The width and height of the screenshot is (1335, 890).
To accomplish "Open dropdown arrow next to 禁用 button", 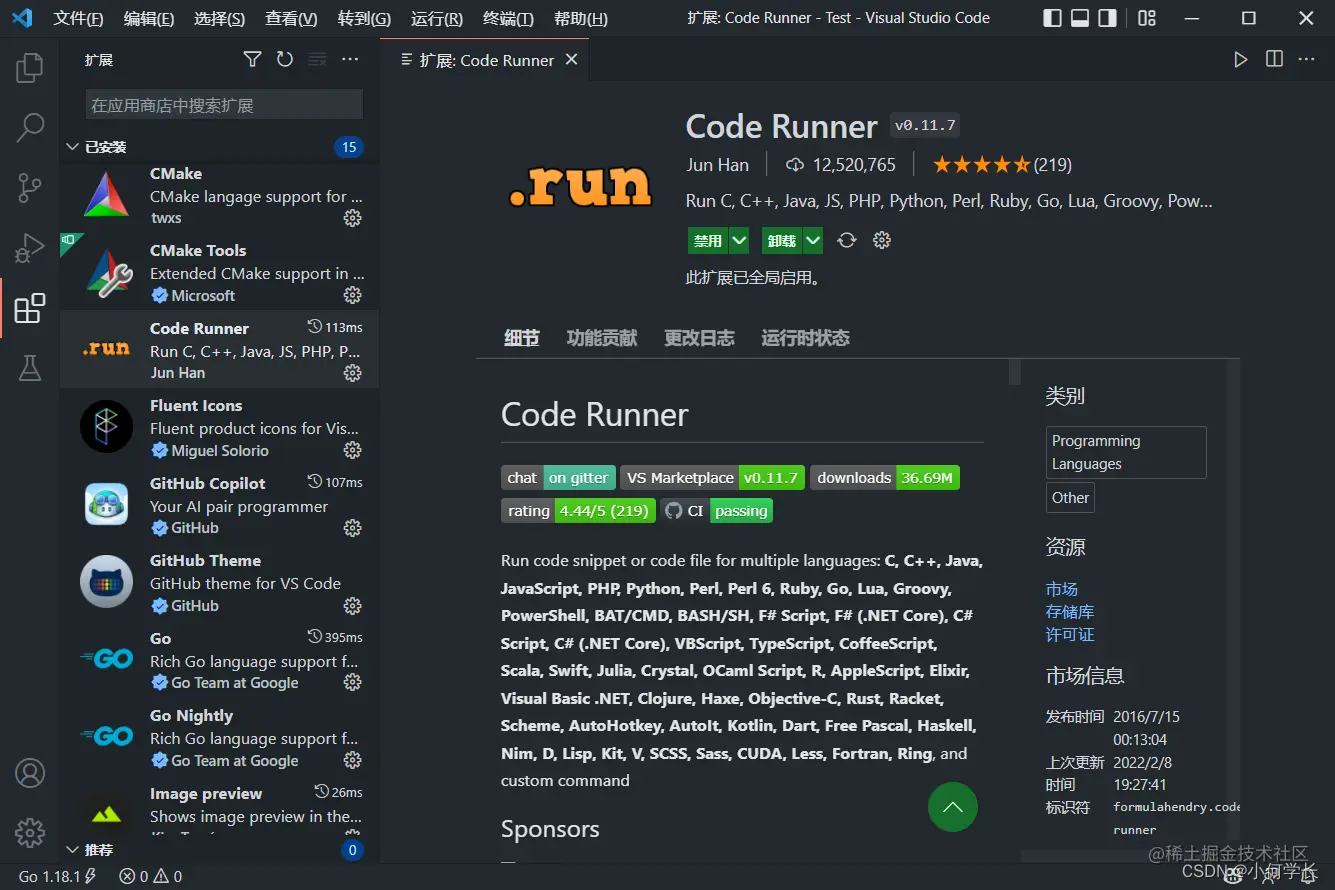I will (x=739, y=240).
